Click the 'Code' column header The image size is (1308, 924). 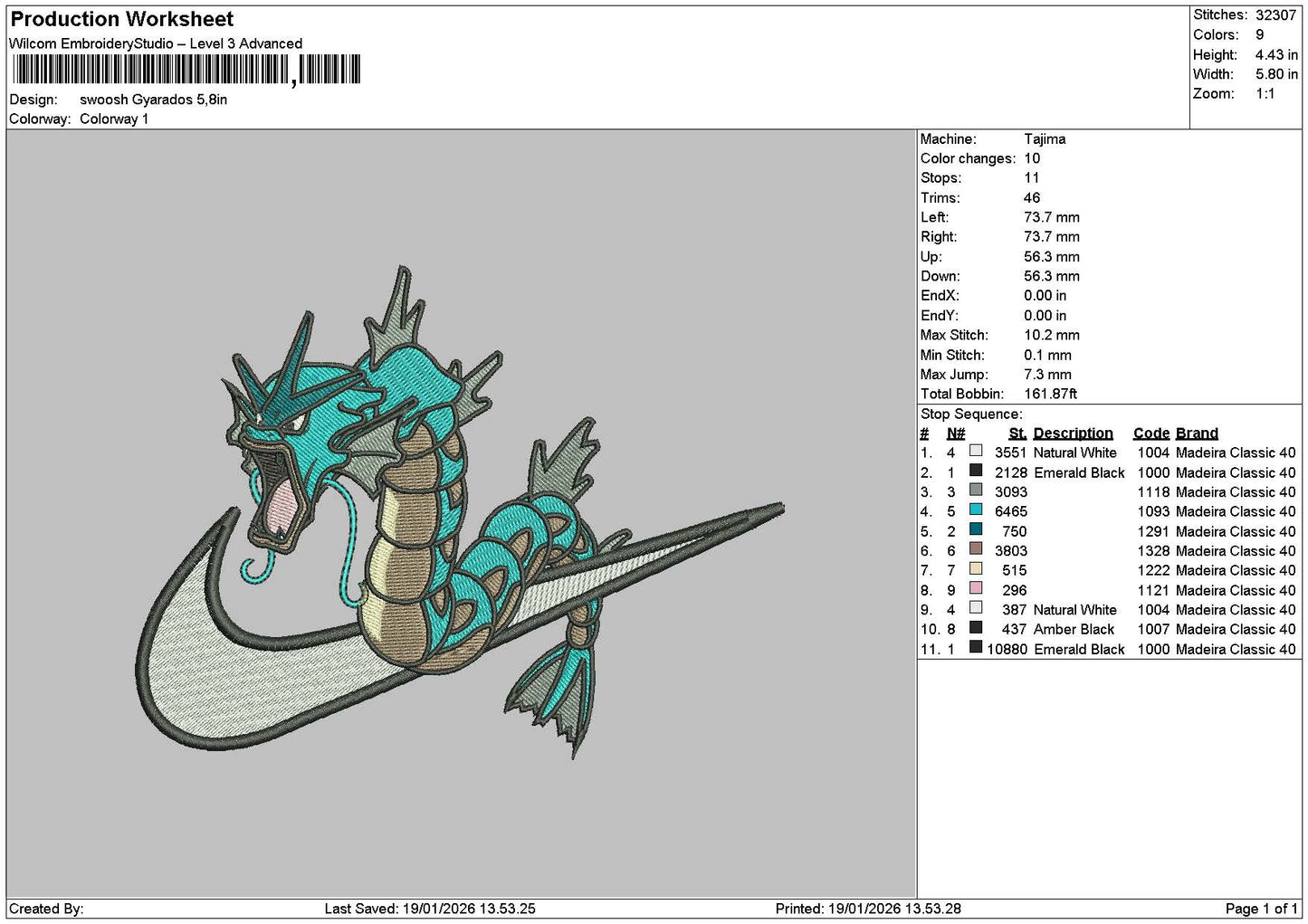point(1151,433)
